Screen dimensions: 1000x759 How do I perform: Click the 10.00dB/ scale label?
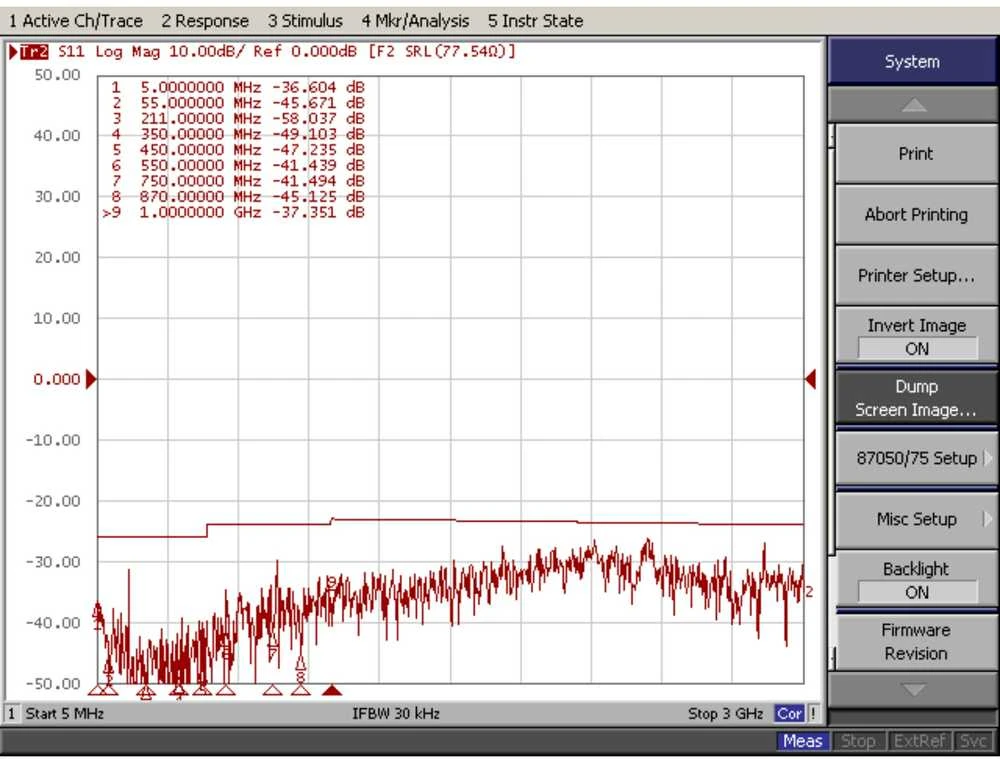pos(207,52)
